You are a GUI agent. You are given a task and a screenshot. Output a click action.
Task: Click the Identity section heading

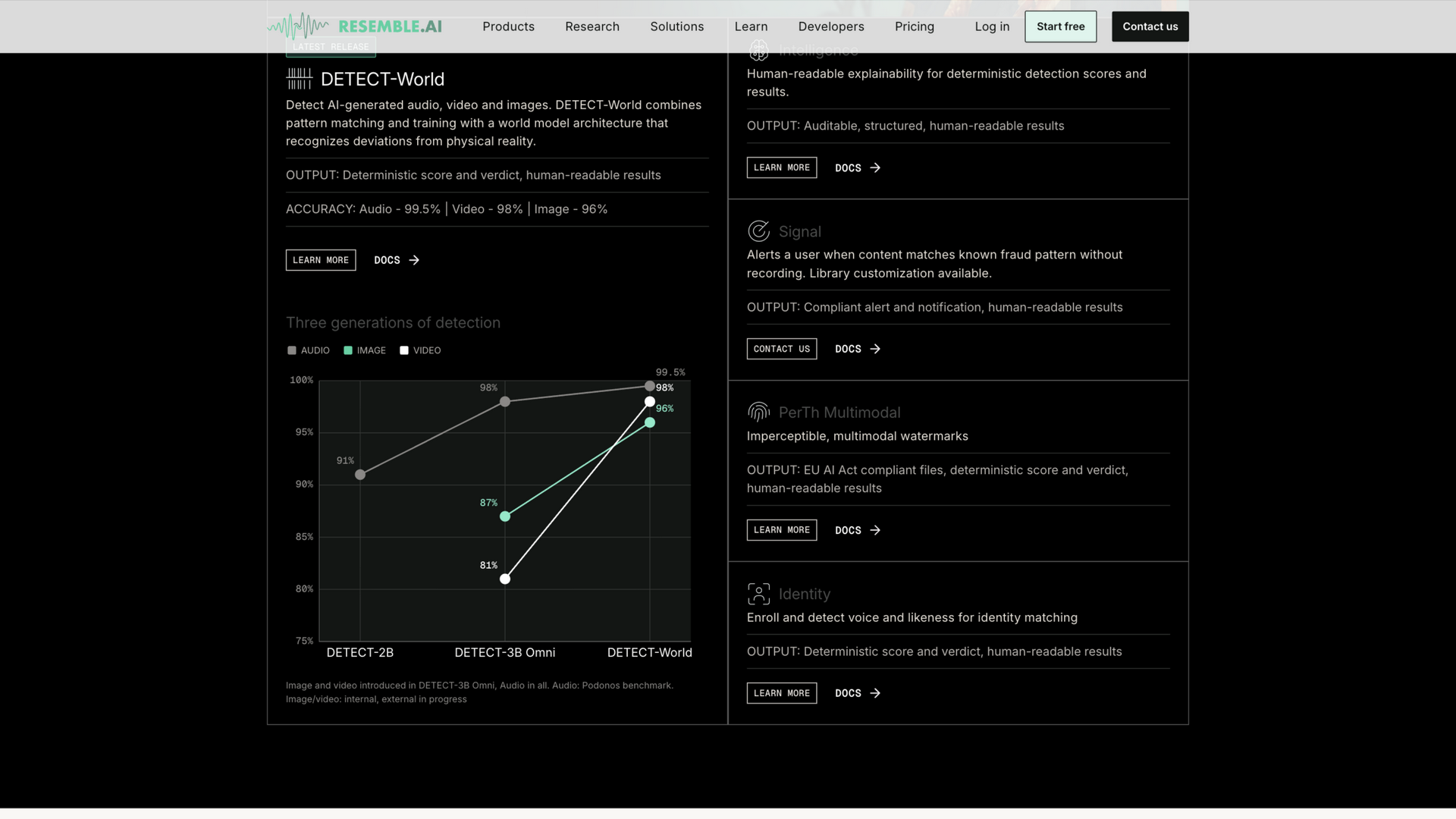[805, 594]
